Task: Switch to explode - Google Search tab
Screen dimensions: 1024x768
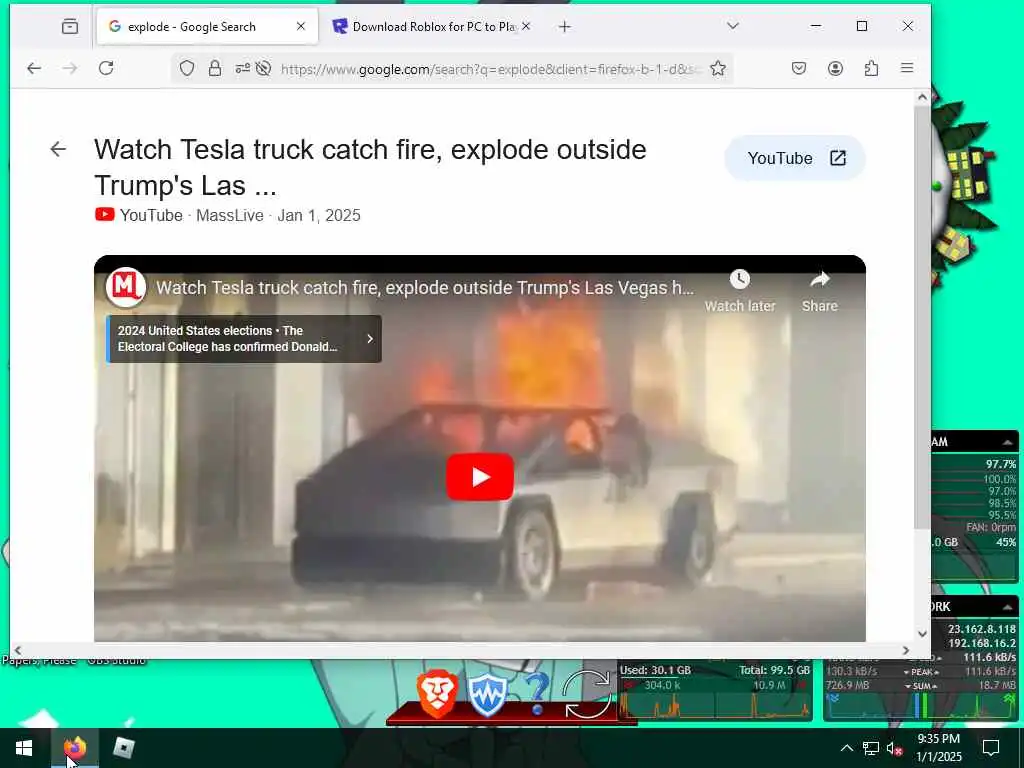Action: [x=208, y=26]
